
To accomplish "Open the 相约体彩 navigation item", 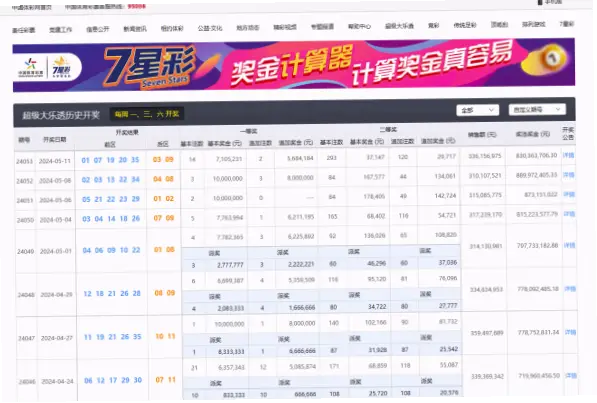I will pos(172,29).
